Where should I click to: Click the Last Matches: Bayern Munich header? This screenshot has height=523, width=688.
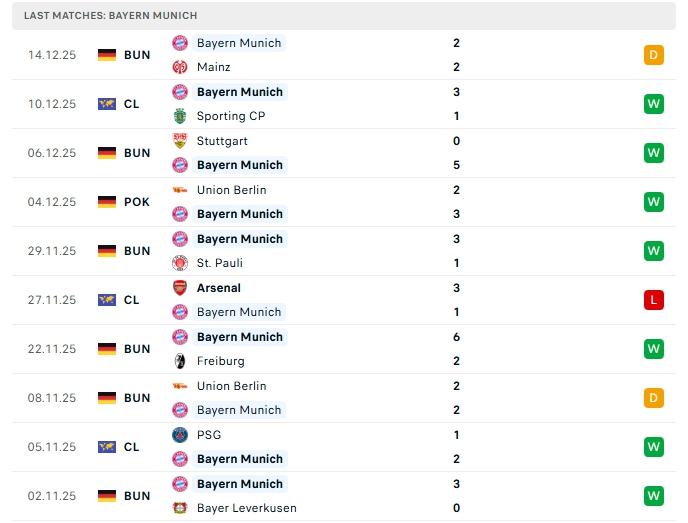111,16
